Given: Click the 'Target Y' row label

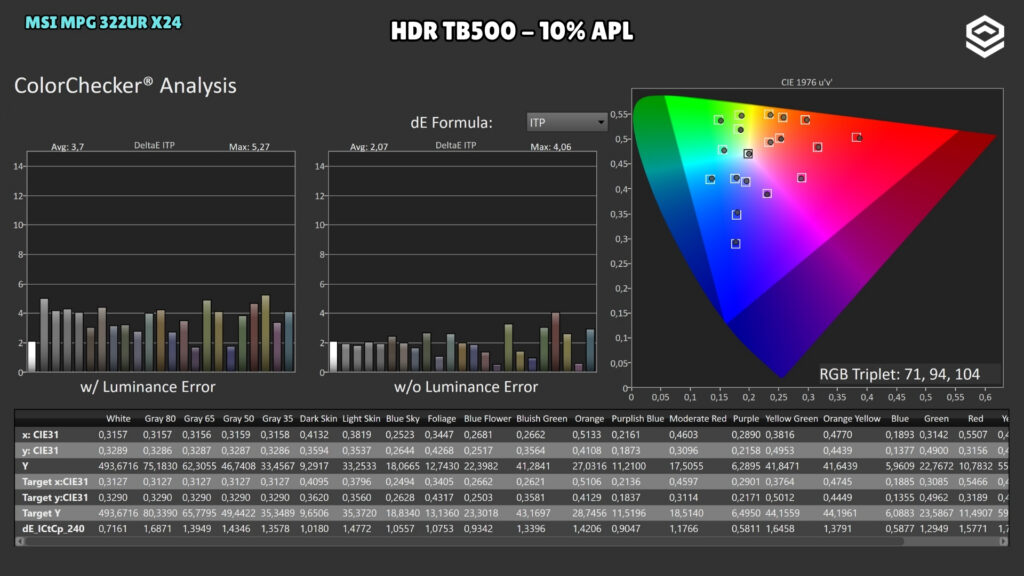Looking at the screenshot, I should (41, 513).
